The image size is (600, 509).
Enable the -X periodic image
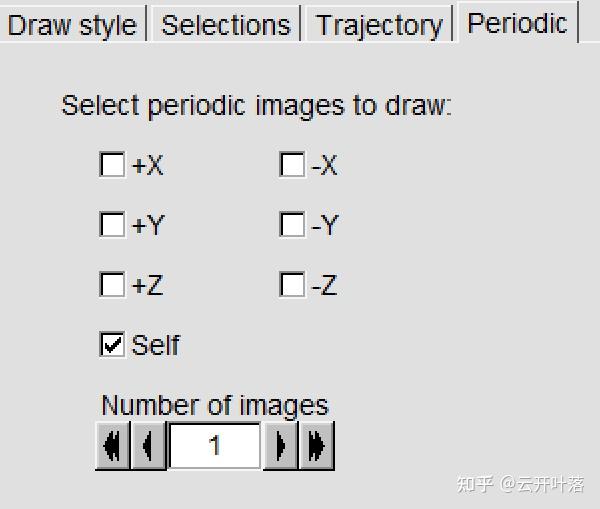click(292, 165)
